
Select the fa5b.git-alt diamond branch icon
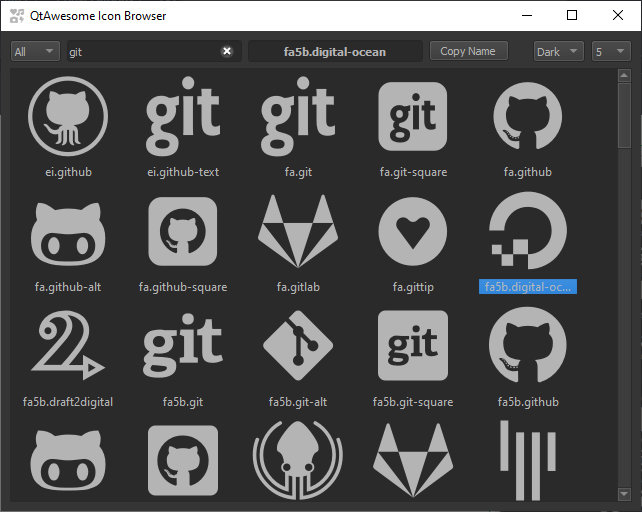(298, 345)
